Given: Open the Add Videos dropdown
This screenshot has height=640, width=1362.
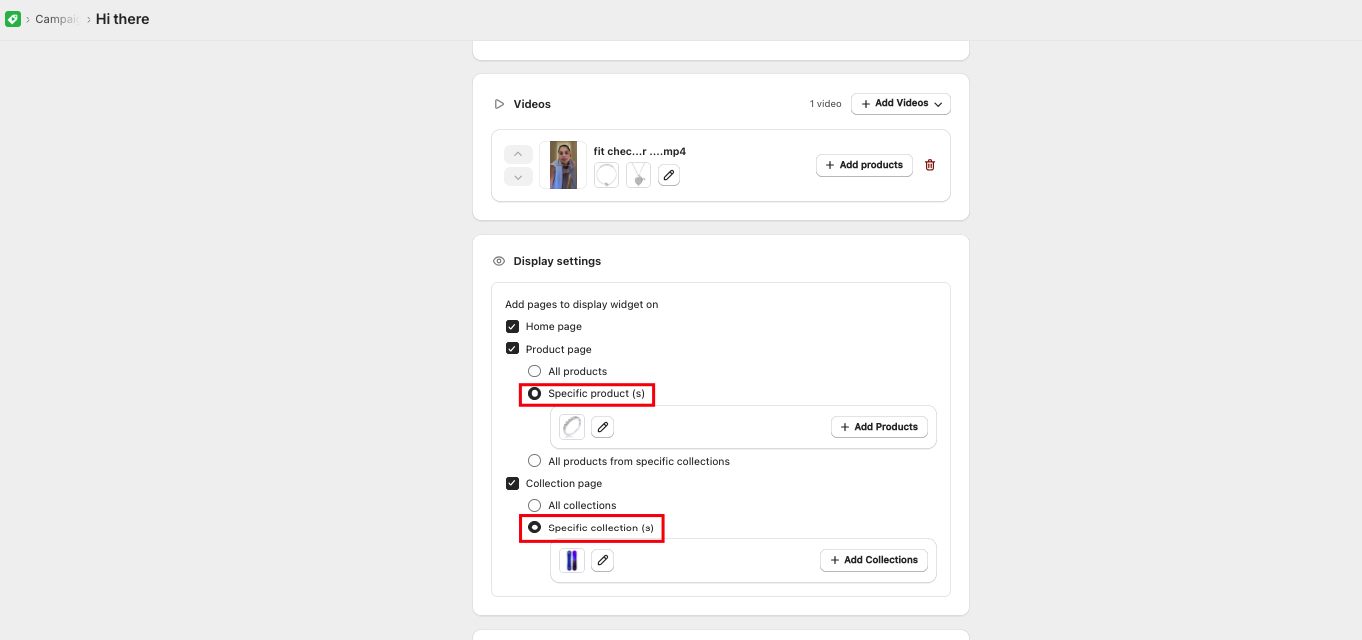Looking at the screenshot, I should (x=900, y=104).
